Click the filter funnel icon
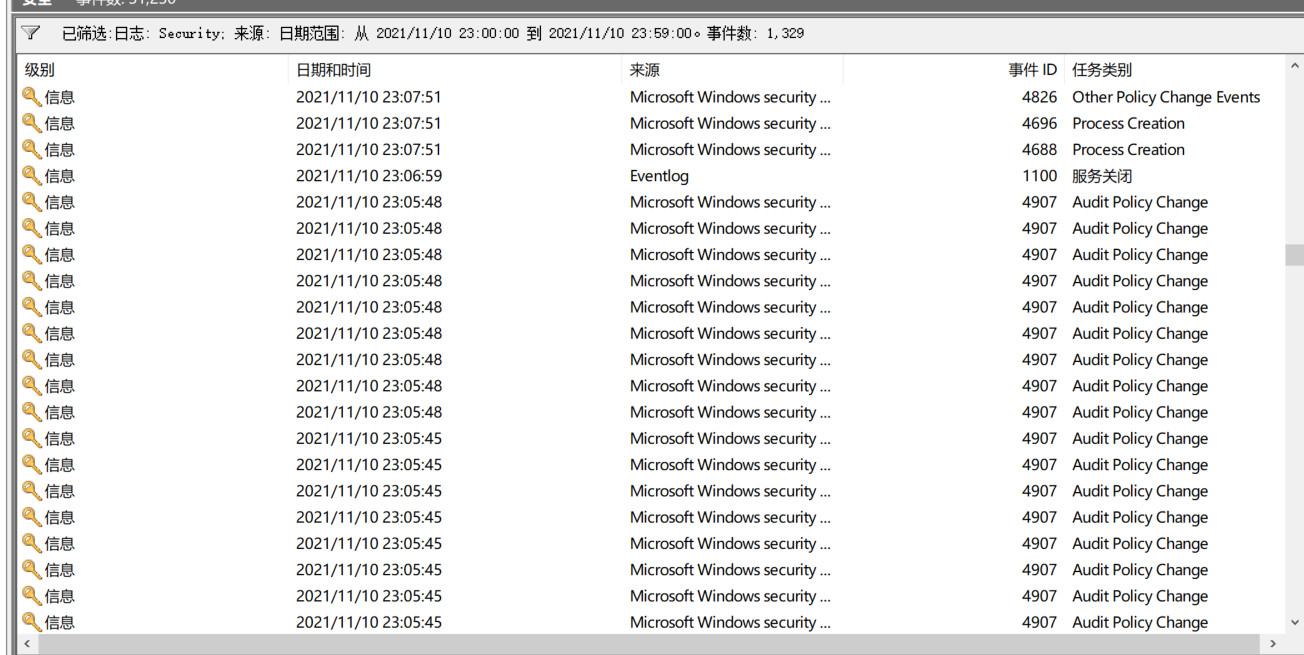The height and width of the screenshot is (655, 1304). [30, 33]
